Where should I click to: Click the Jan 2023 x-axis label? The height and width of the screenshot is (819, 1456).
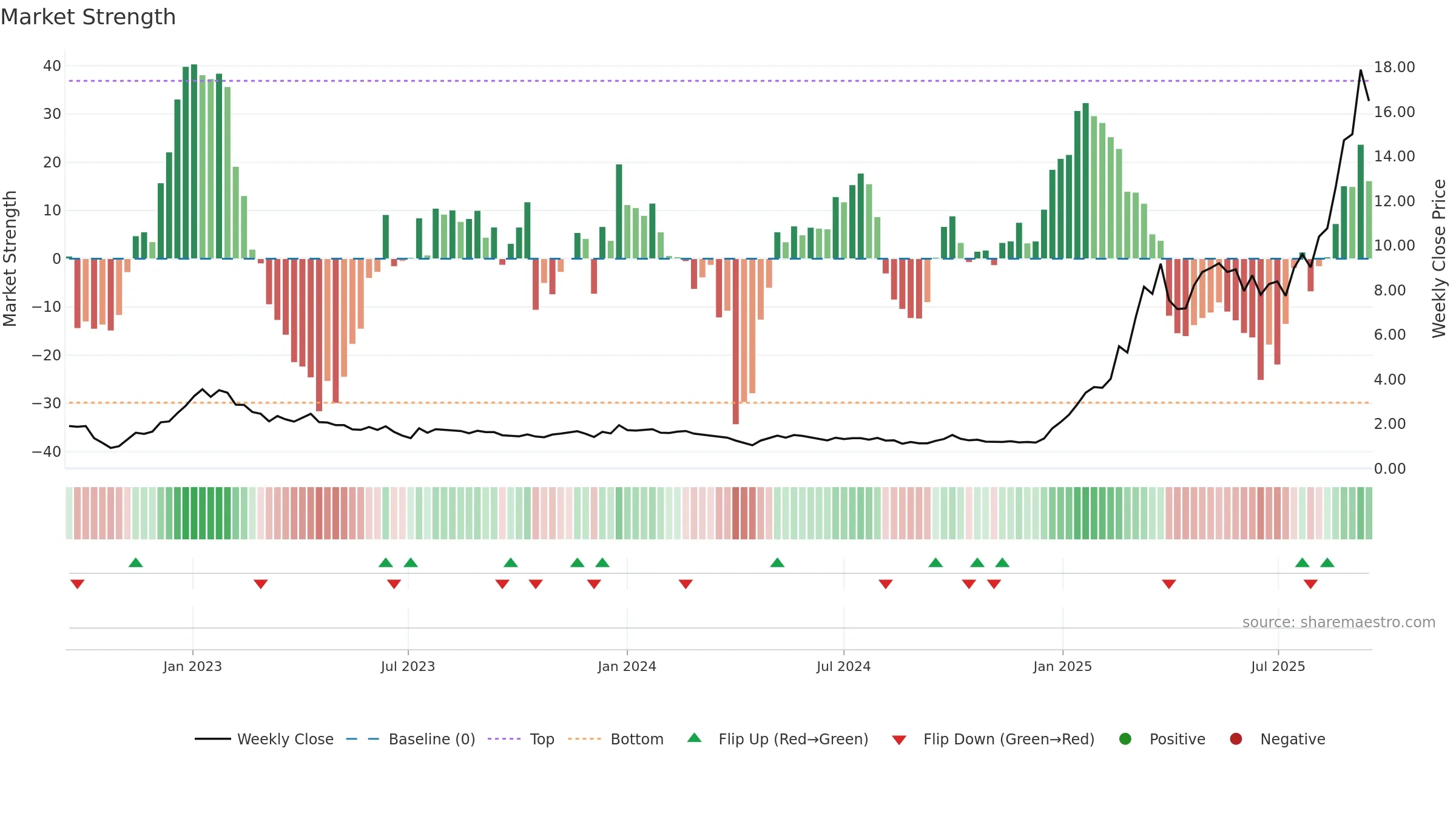pos(192,667)
